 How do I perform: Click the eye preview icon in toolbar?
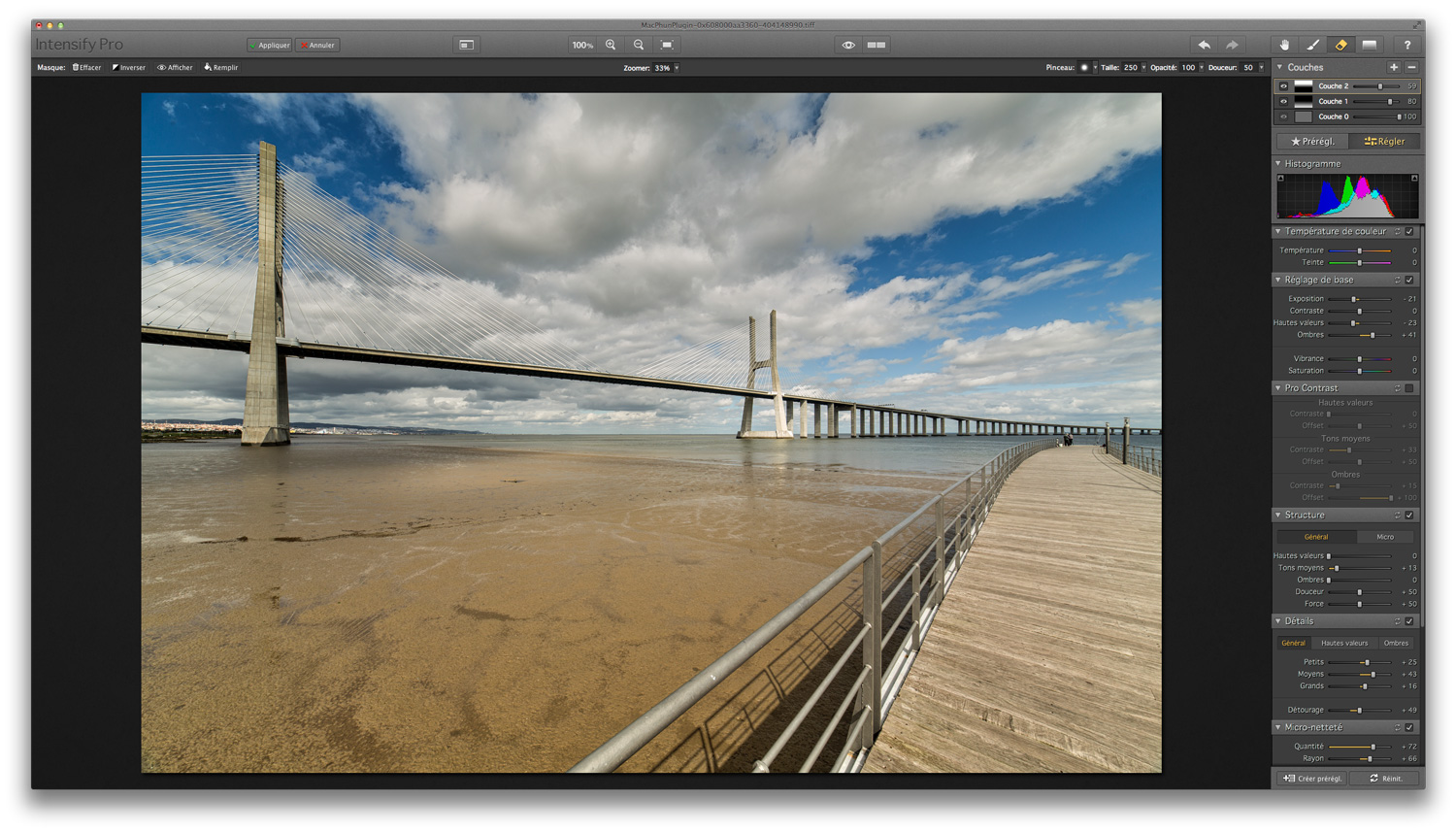tap(848, 45)
